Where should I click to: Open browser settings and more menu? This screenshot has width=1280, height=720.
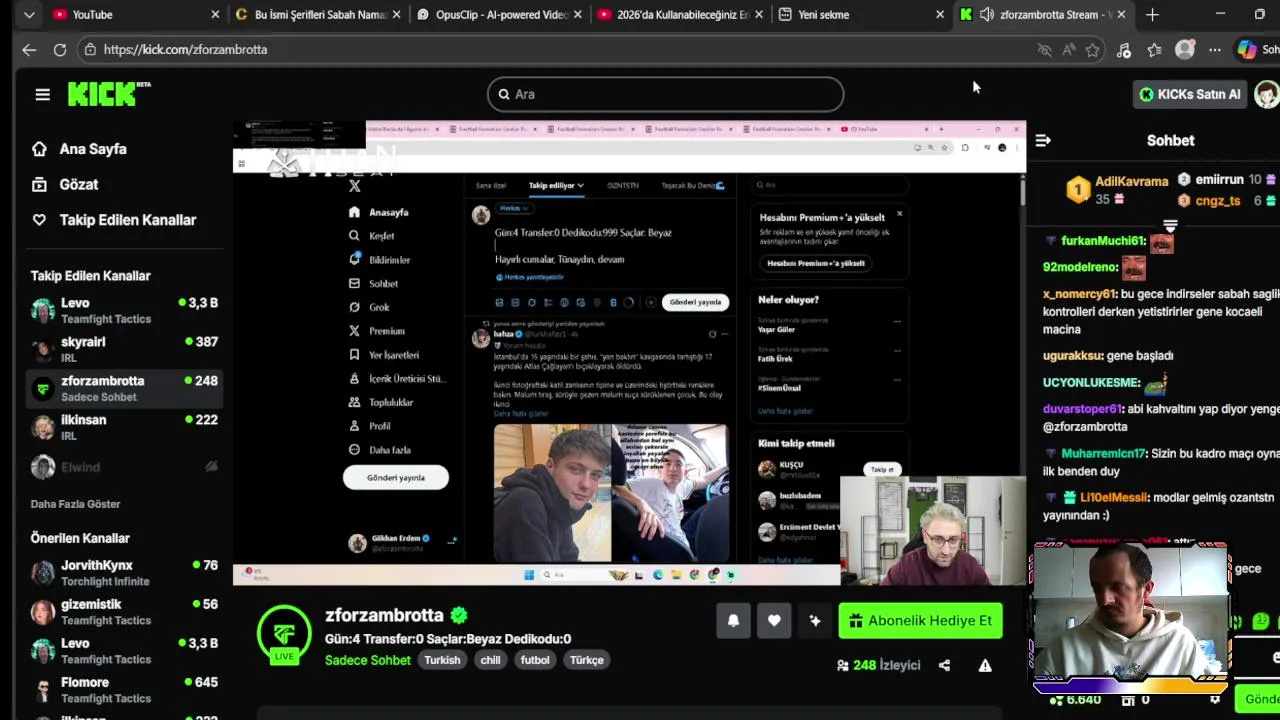[x=1215, y=50]
